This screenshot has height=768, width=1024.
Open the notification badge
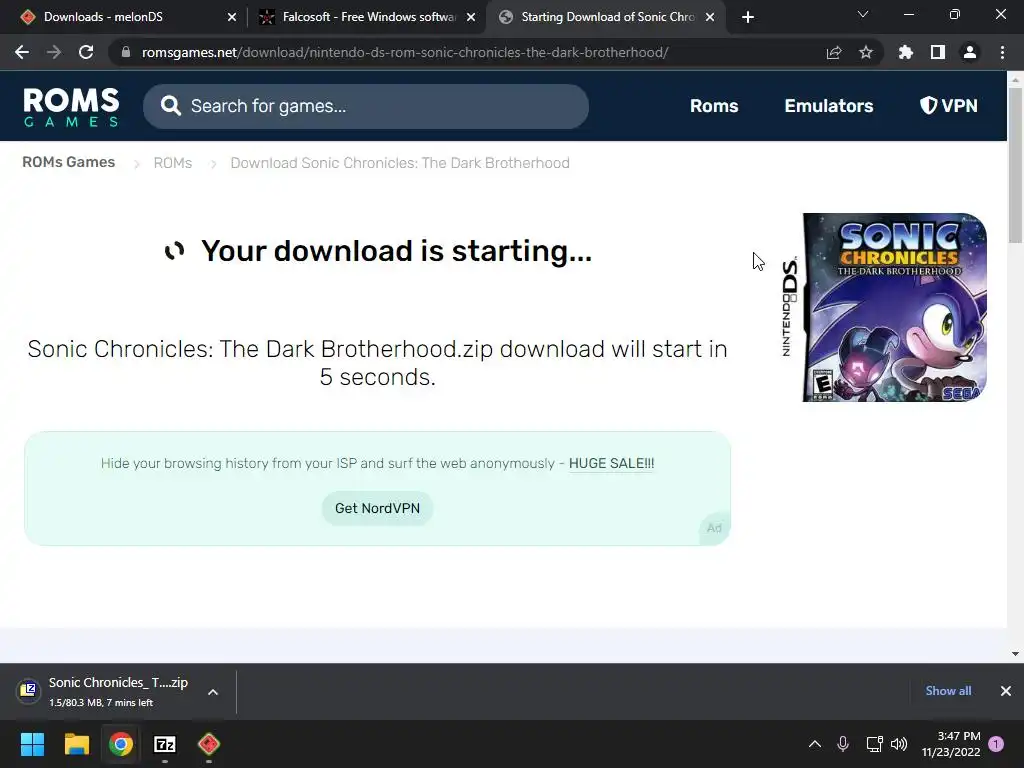pos(996,744)
